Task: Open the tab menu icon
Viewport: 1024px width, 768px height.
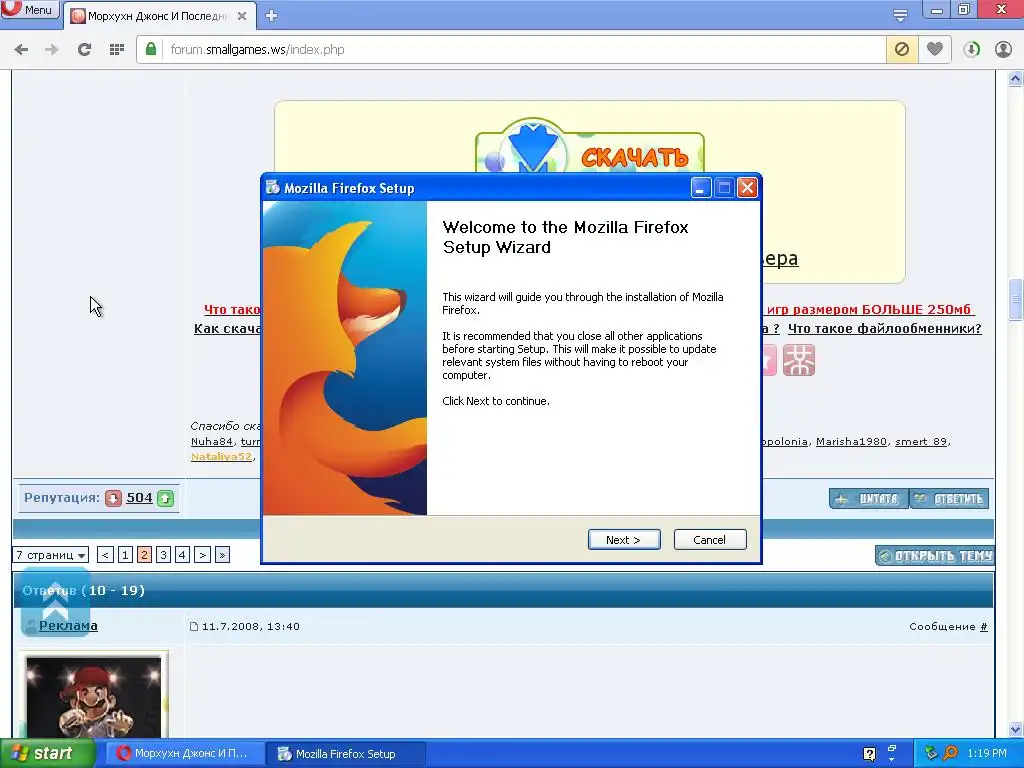Action: 900,15
